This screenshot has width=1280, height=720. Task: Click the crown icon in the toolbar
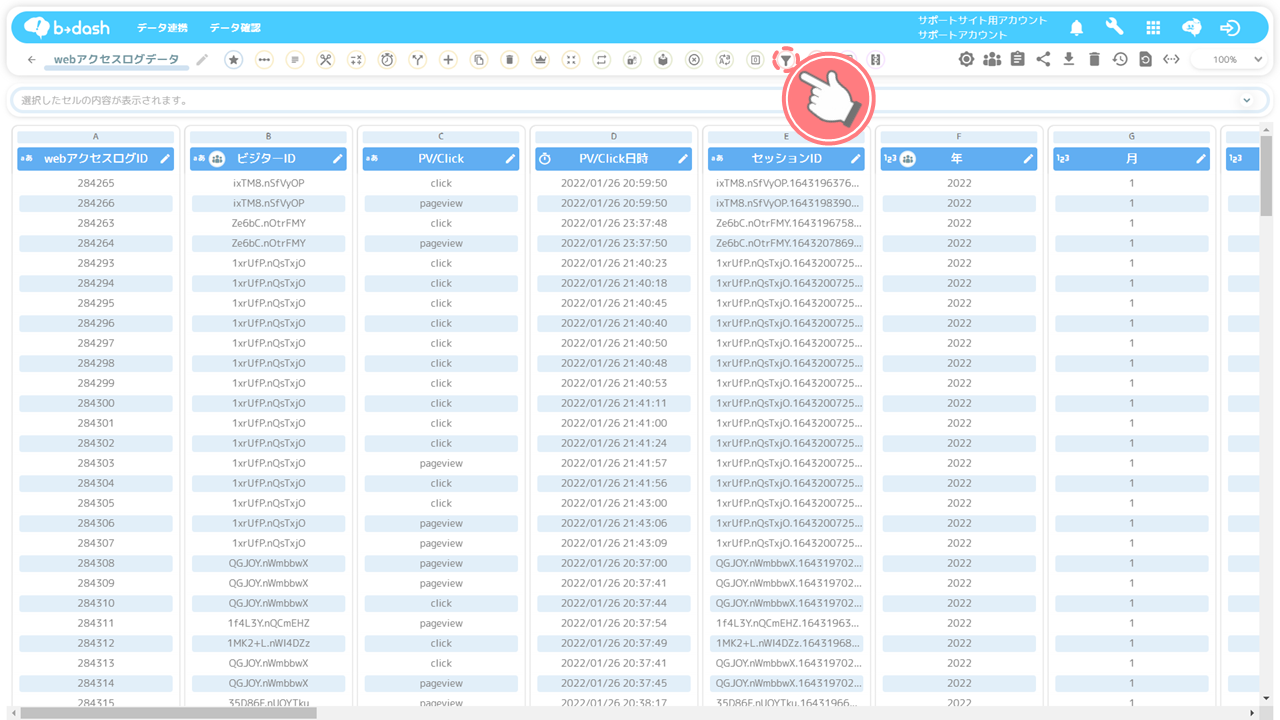(x=540, y=60)
